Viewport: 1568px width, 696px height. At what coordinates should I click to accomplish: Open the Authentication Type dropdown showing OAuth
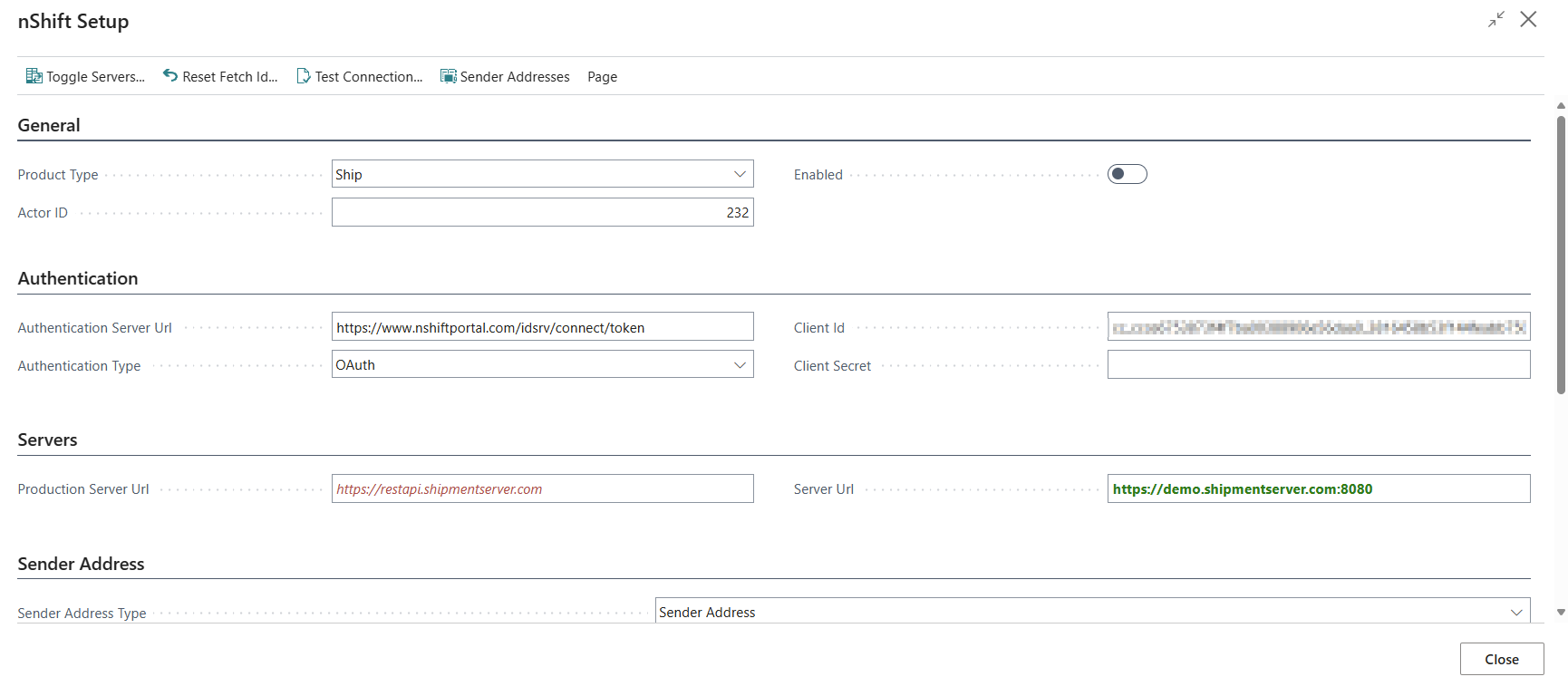[x=543, y=364]
